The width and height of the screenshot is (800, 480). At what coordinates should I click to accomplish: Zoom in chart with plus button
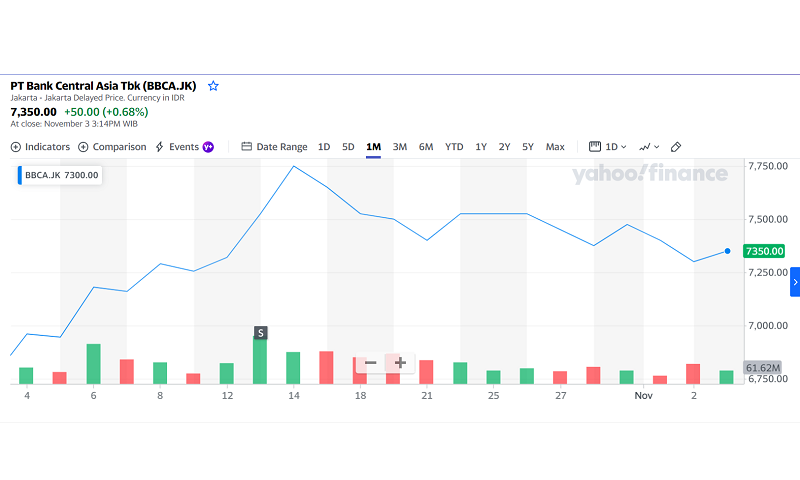click(x=400, y=363)
